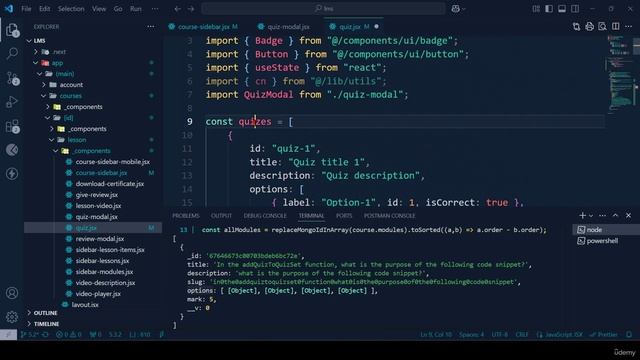The image size is (640, 360).
Task: Open the Explorer view in activity bar
Action: (x=12, y=30)
